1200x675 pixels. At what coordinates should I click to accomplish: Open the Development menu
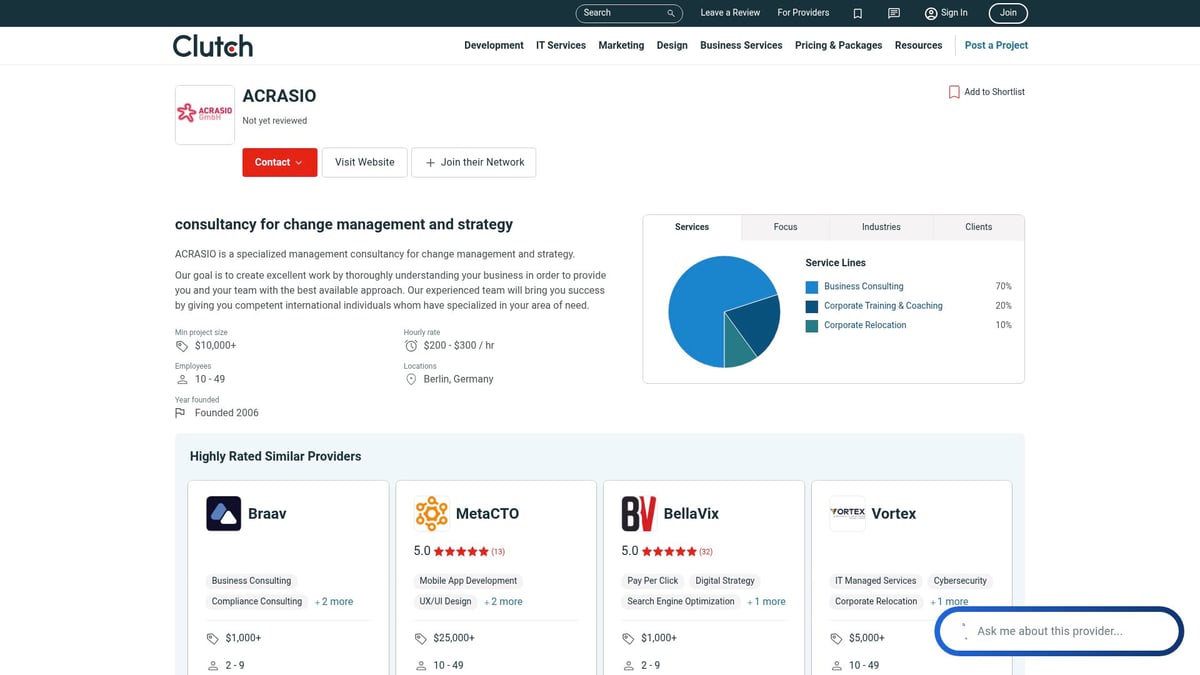493,45
